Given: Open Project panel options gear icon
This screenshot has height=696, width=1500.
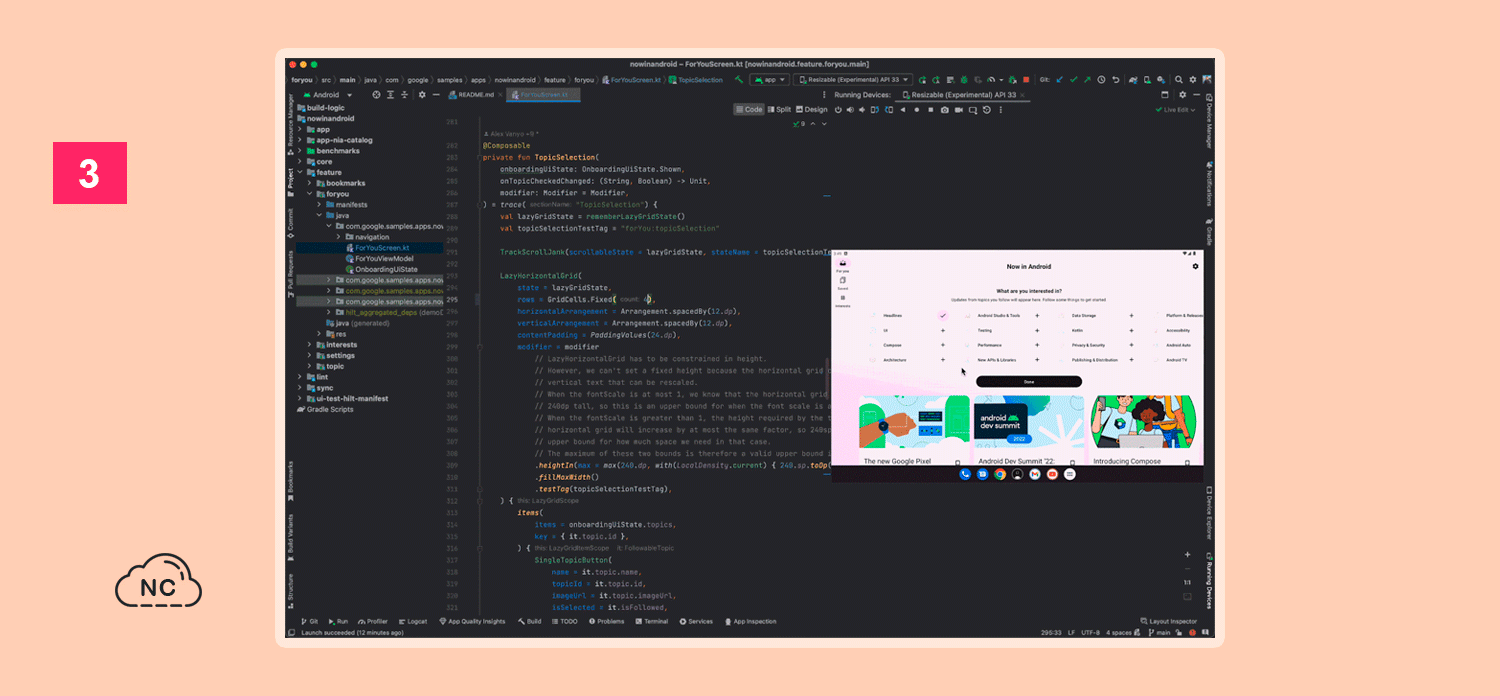Looking at the screenshot, I should [x=422, y=95].
